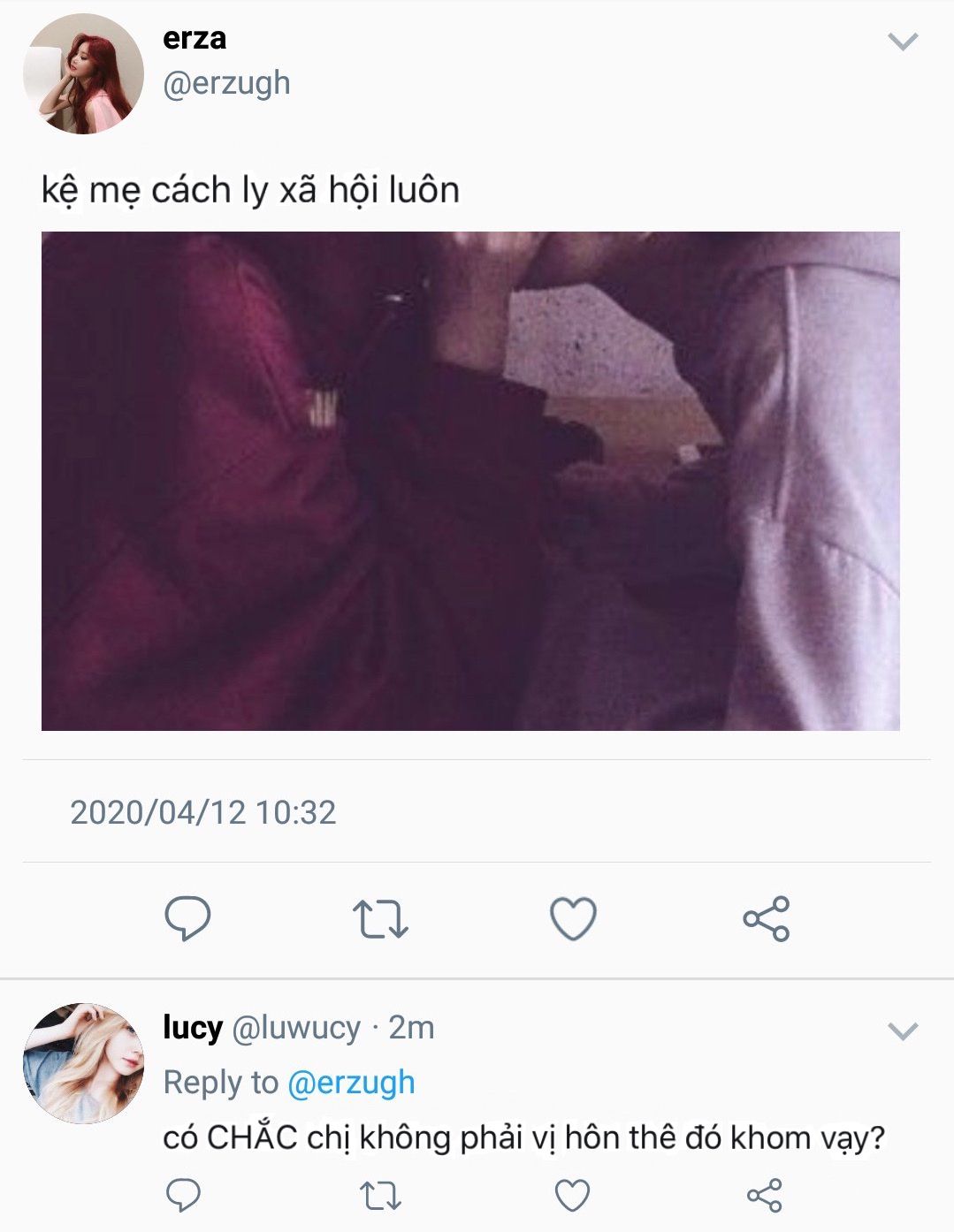Open erza's profile picture
This screenshot has width=954, height=1232.
83,74
